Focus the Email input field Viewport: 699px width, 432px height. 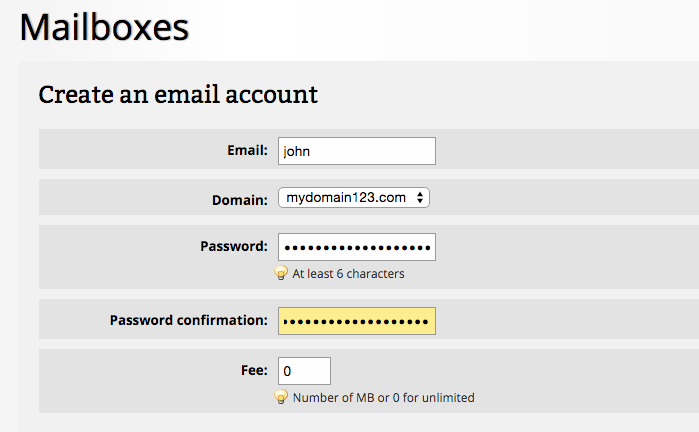(356, 151)
